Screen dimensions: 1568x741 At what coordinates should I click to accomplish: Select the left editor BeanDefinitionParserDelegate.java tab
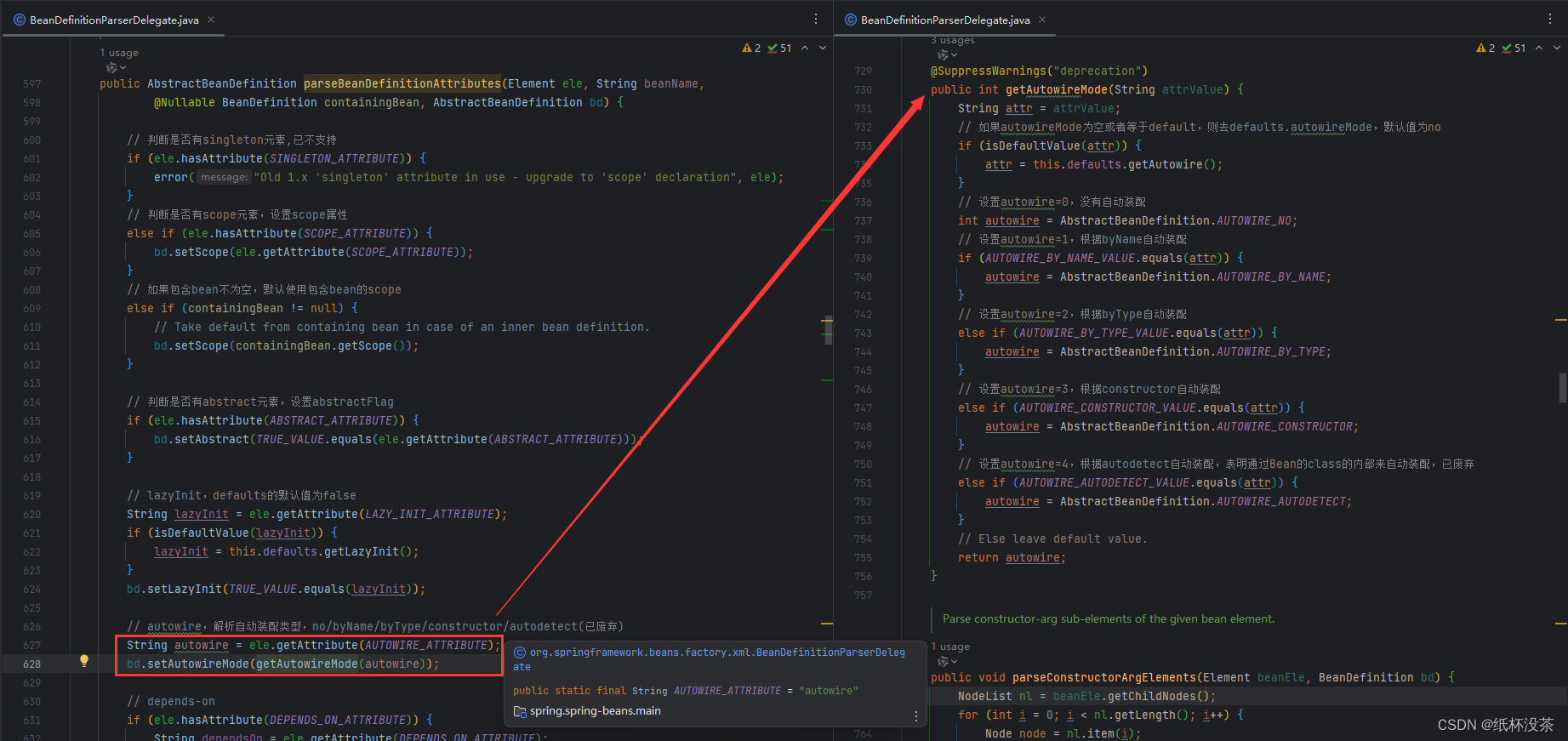[x=114, y=20]
